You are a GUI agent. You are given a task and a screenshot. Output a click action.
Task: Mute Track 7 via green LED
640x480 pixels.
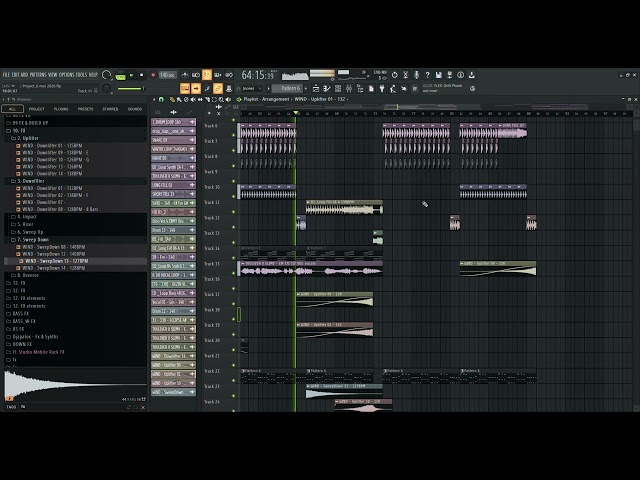(x=234, y=150)
